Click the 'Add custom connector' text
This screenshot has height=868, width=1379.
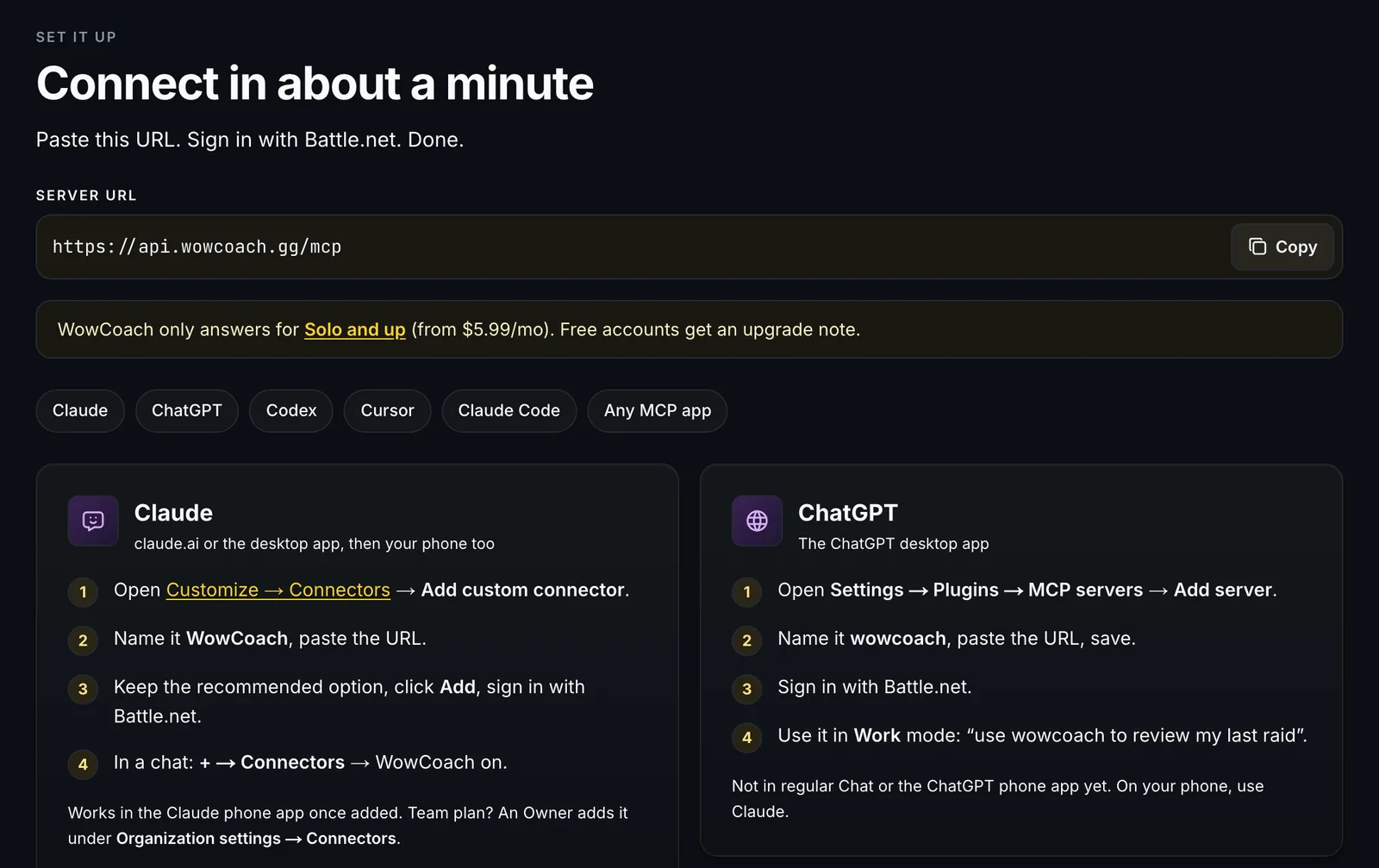[523, 590]
